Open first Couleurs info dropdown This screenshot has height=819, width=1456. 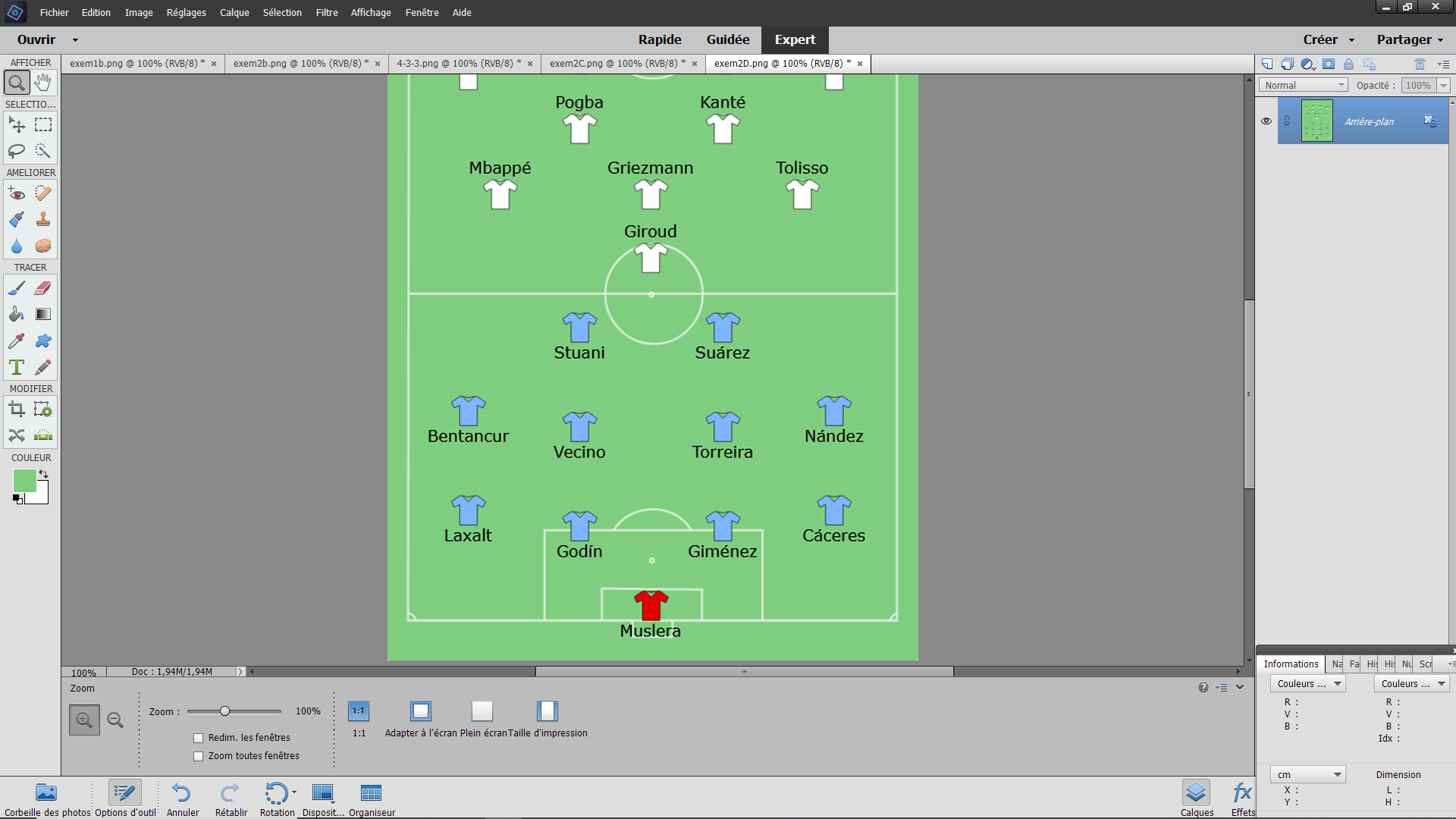(x=1307, y=683)
